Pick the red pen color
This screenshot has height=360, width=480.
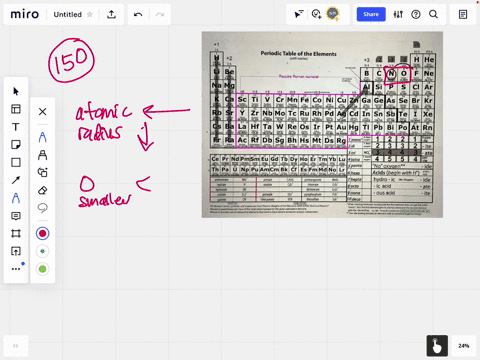42,233
